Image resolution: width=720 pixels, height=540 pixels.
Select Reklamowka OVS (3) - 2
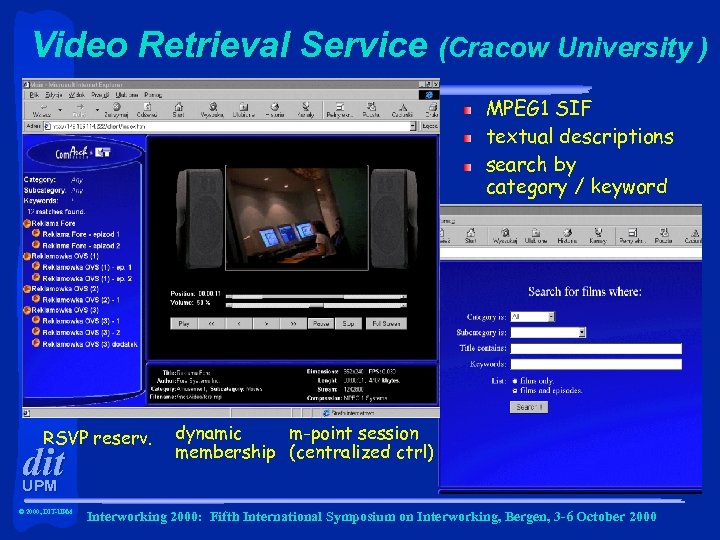[x=76, y=332]
